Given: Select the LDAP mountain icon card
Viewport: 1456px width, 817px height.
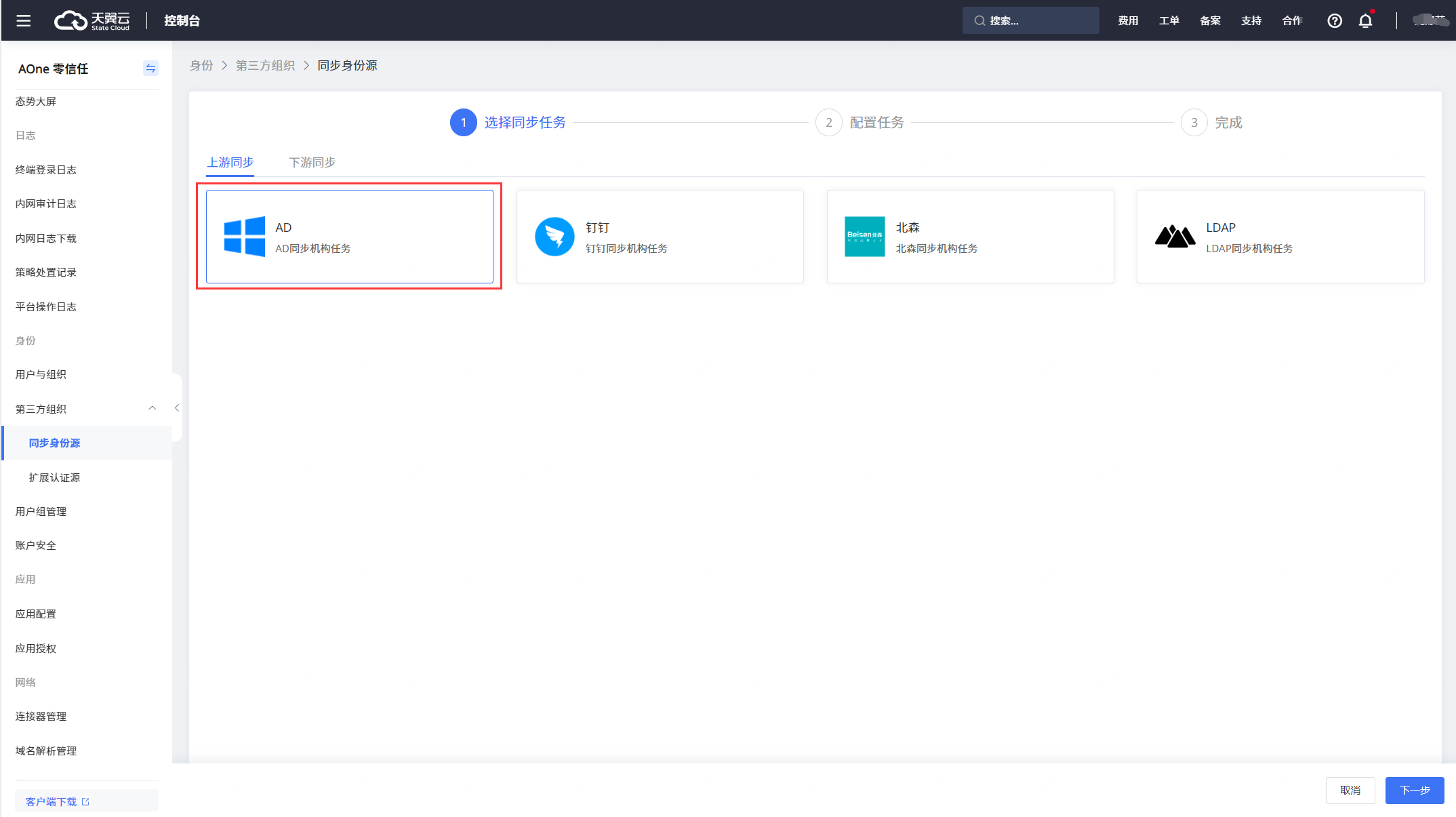Looking at the screenshot, I should click(x=1175, y=237).
